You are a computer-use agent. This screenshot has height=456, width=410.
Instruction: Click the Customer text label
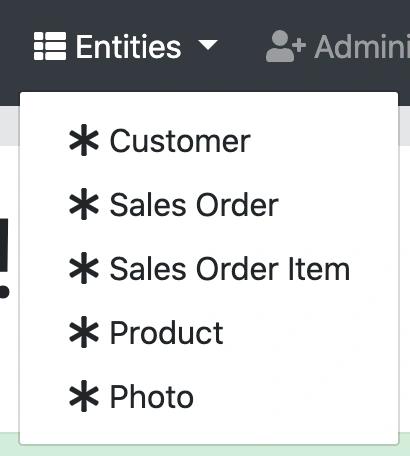180,141
